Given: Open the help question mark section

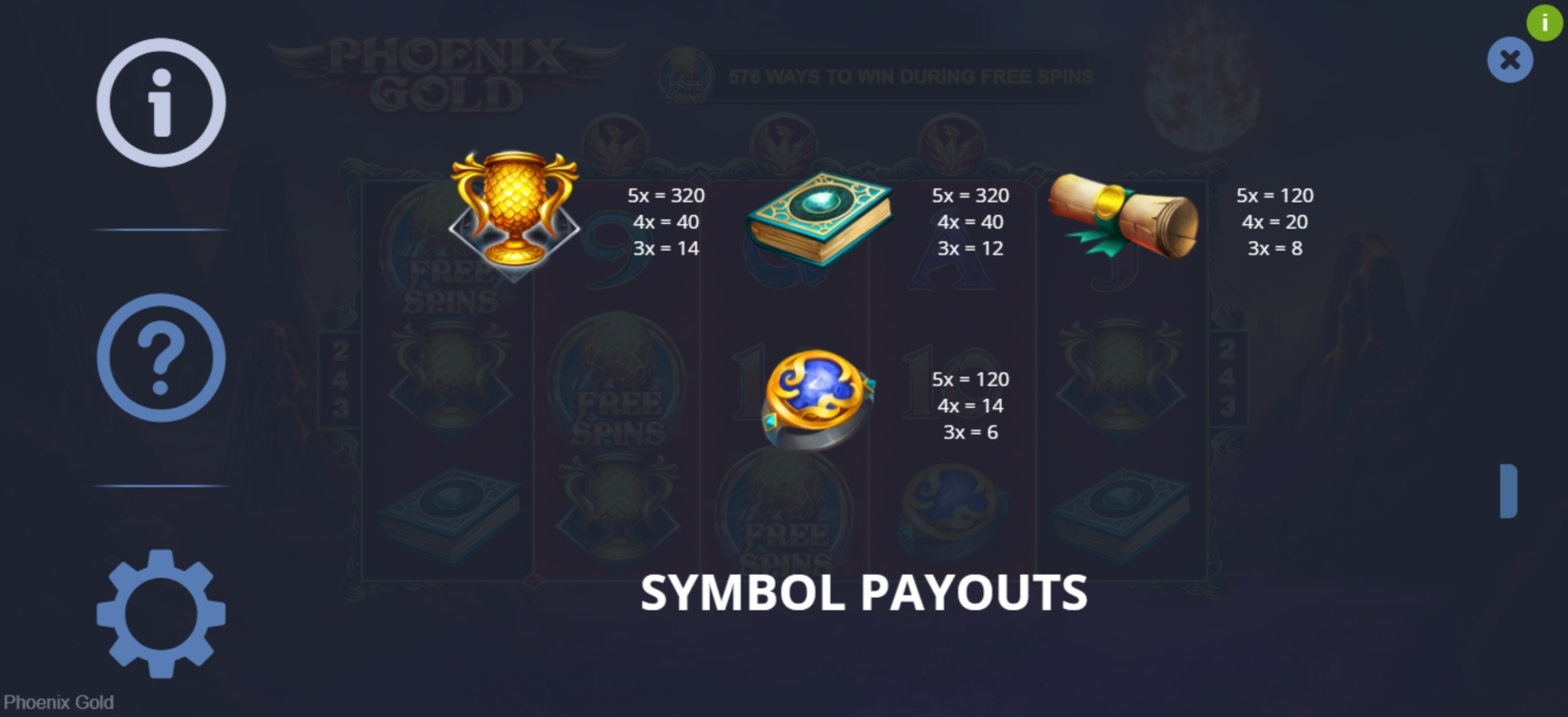Looking at the screenshot, I should (x=161, y=358).
